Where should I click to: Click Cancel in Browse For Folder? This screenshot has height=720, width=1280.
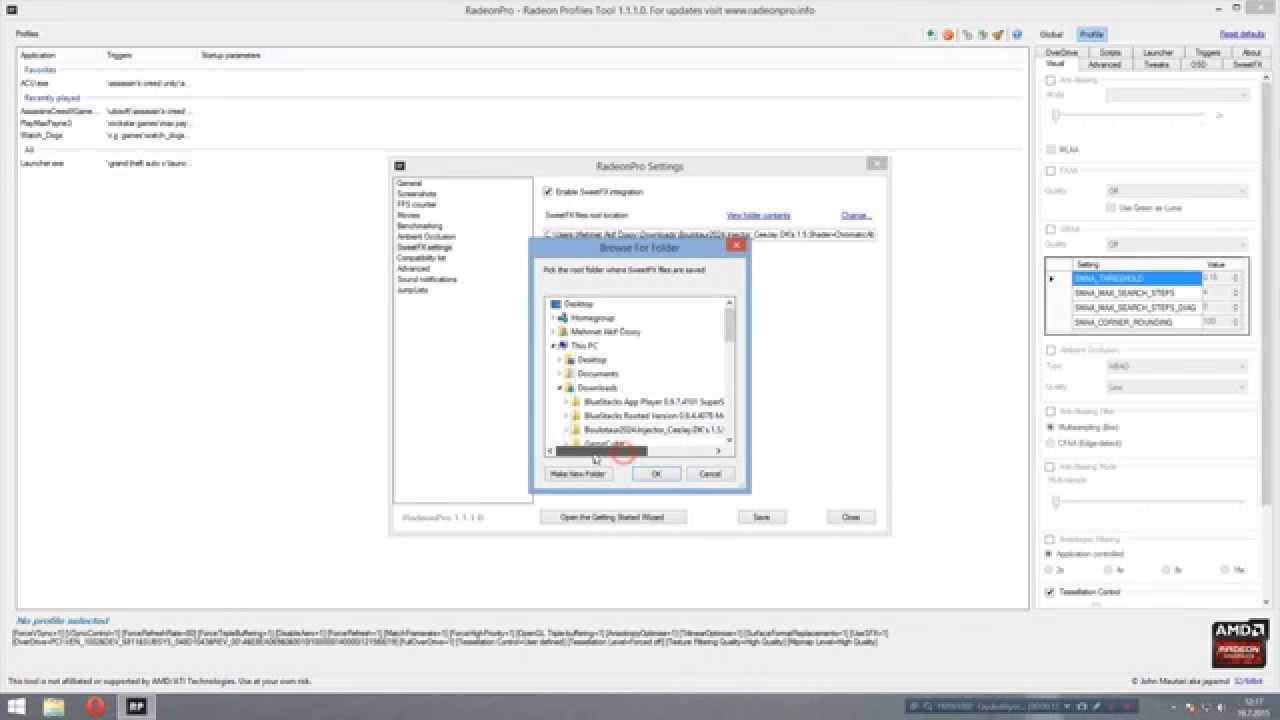[x=710, y=474]
